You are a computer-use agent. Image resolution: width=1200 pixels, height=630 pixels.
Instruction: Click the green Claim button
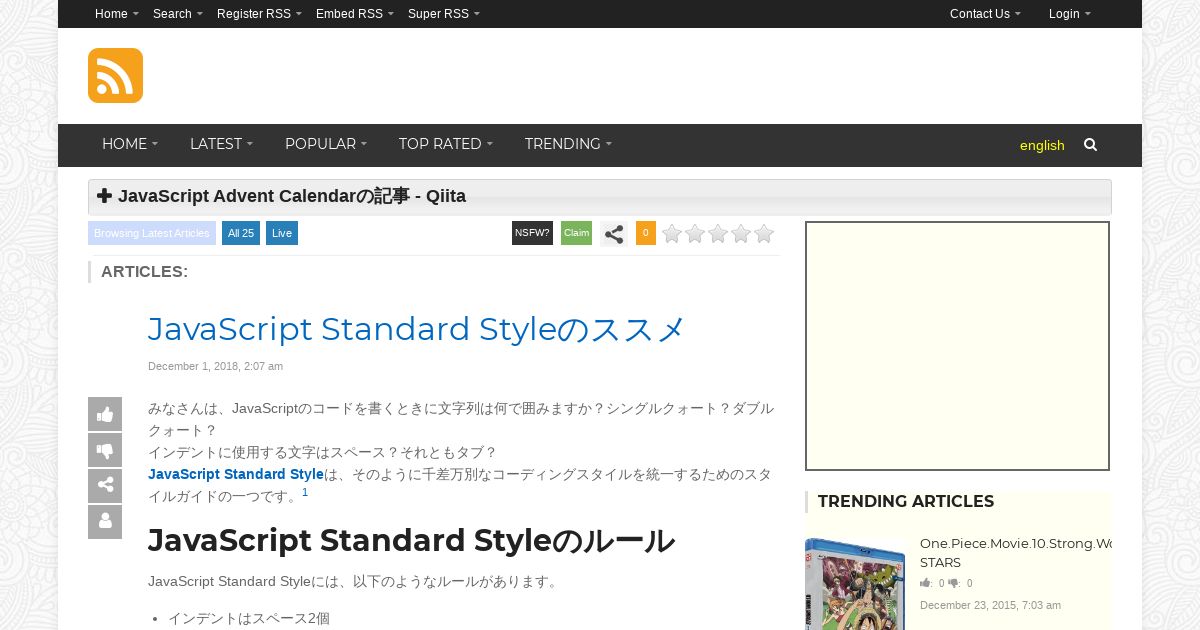pos(577,233)
